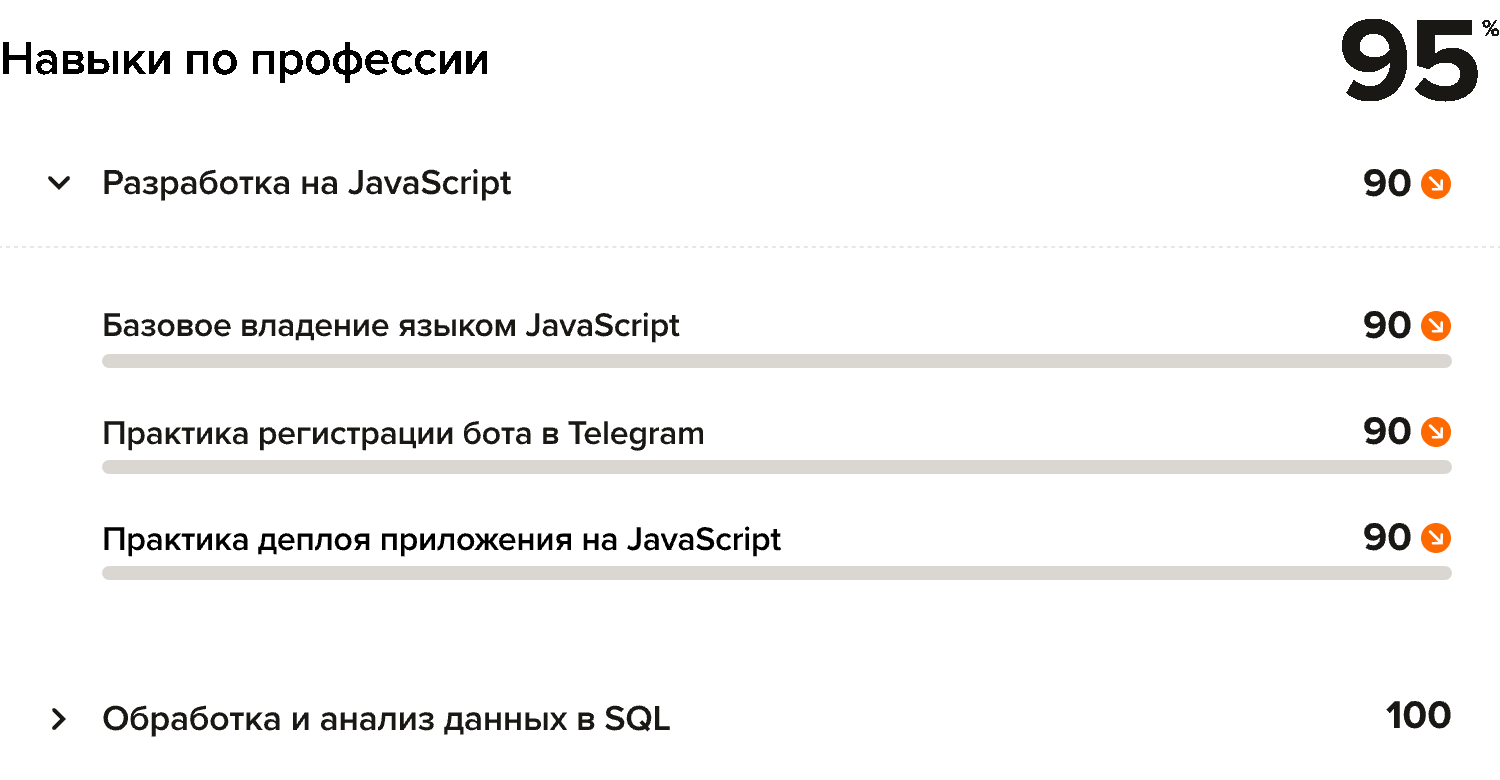Select the Практика регистрации бота в Telegram label
The image size is (1500, 780).
click(x=403, y=434)
